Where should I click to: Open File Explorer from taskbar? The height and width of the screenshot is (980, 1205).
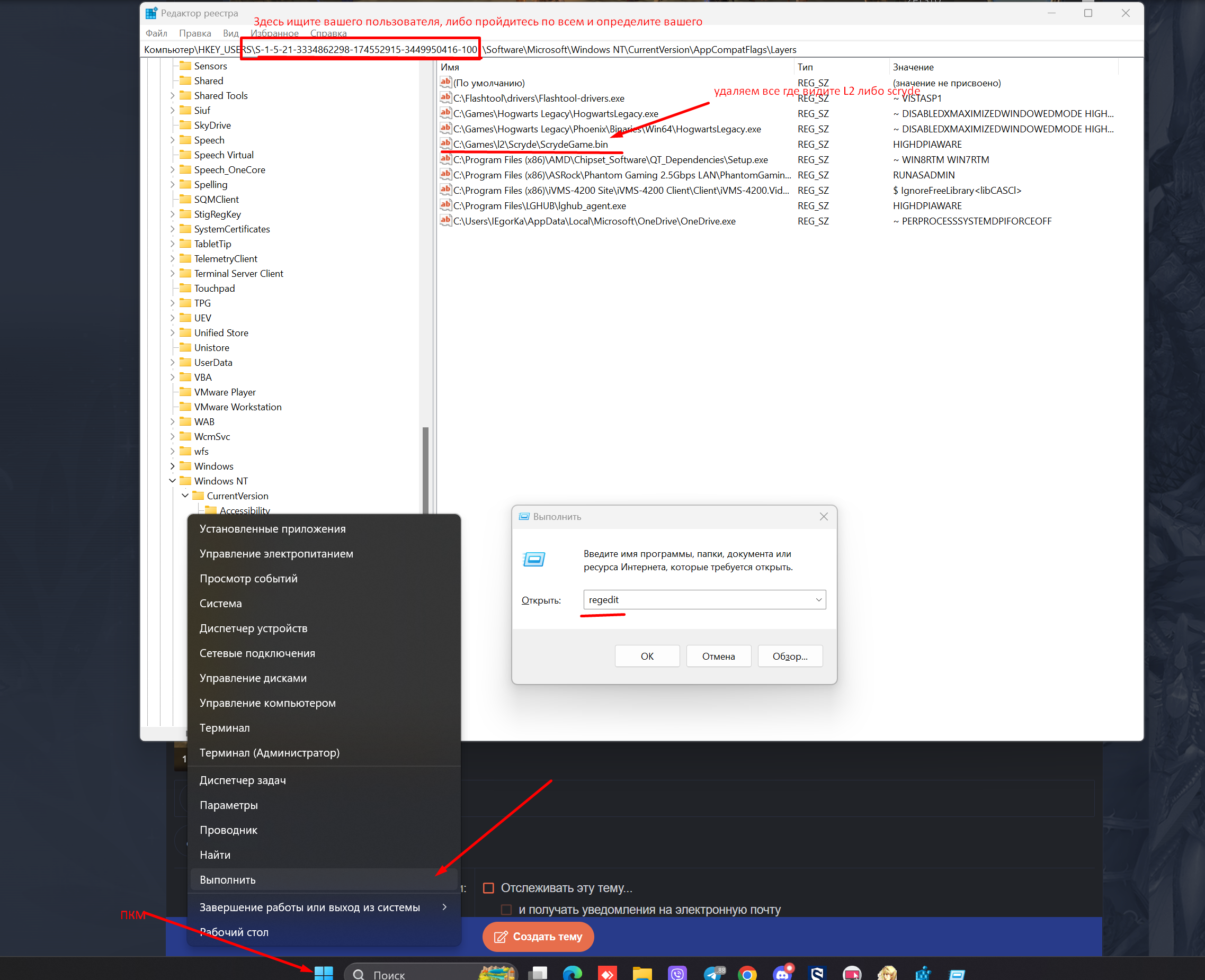[642, 973]
